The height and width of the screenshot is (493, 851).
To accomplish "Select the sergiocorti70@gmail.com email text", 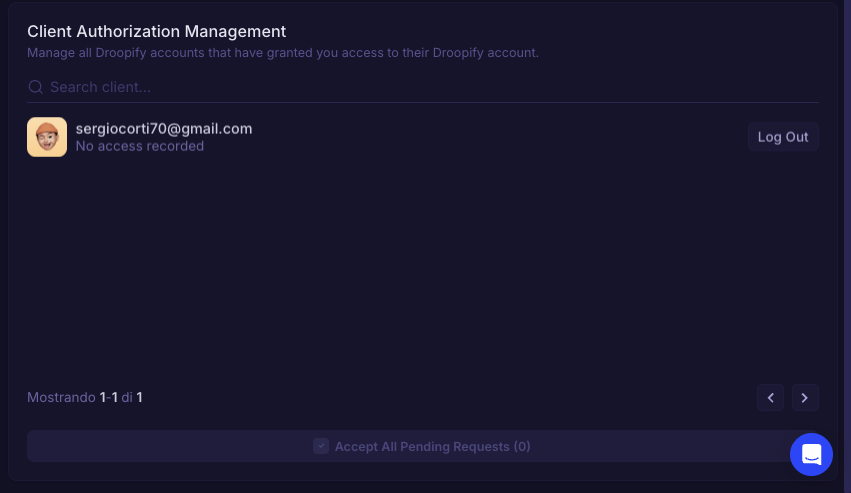I will click(164, 128).
